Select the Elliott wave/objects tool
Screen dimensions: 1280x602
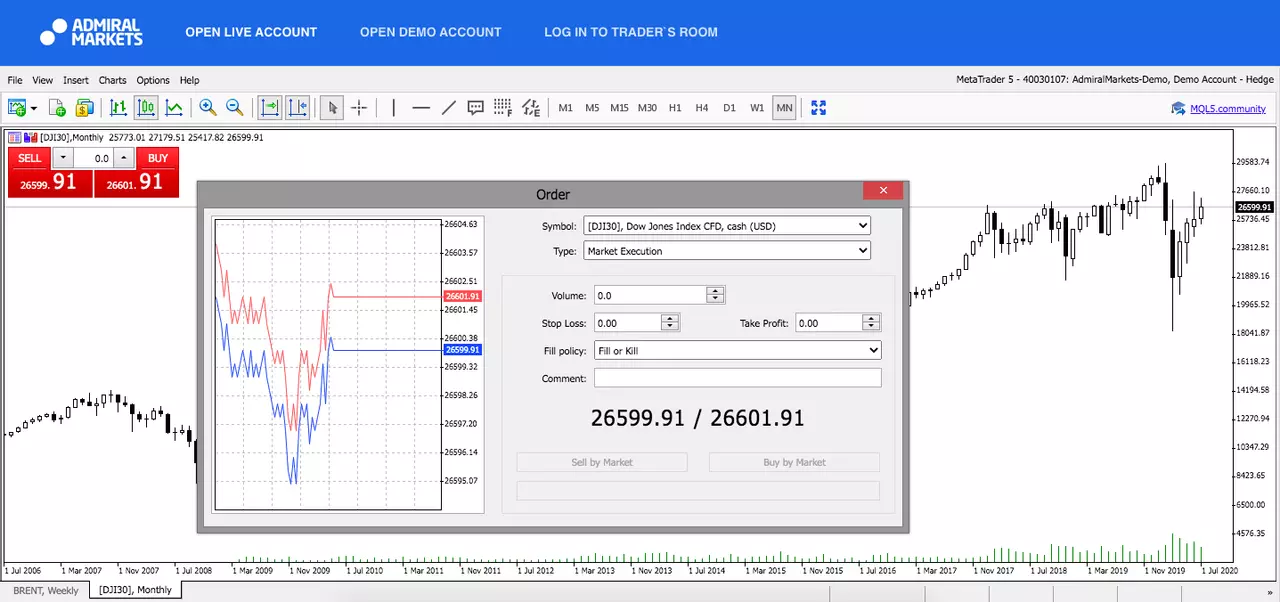click(x=531, y=108)
